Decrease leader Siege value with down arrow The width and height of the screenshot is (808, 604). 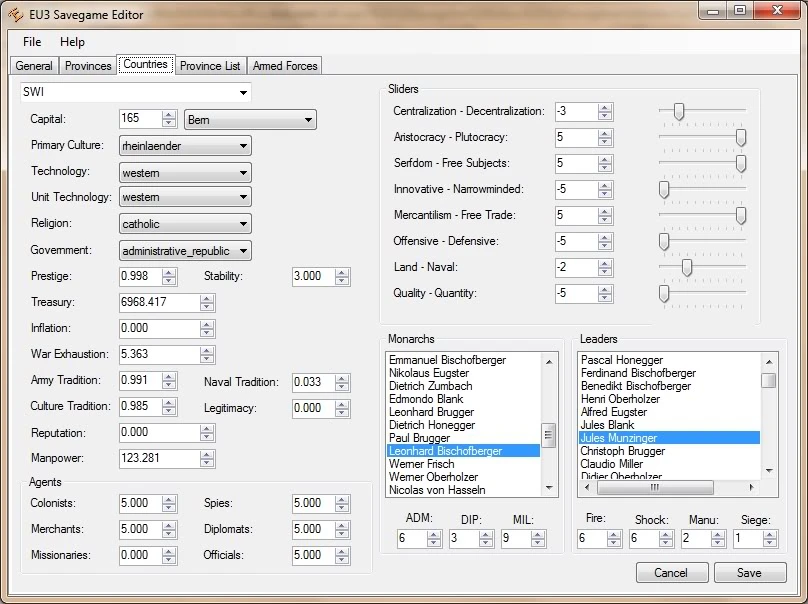(x=769, y=543)
